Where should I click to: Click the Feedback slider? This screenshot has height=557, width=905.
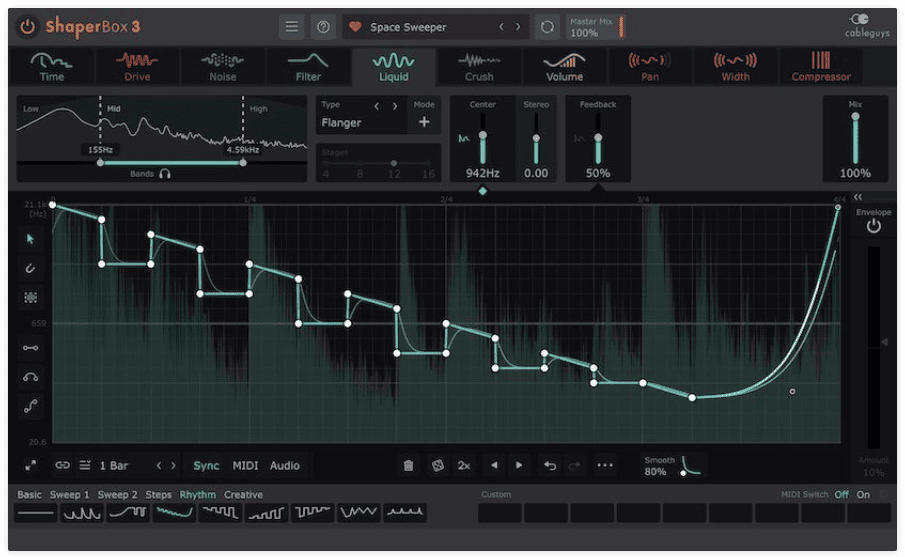pyautogui.click(x=598, y=139)
